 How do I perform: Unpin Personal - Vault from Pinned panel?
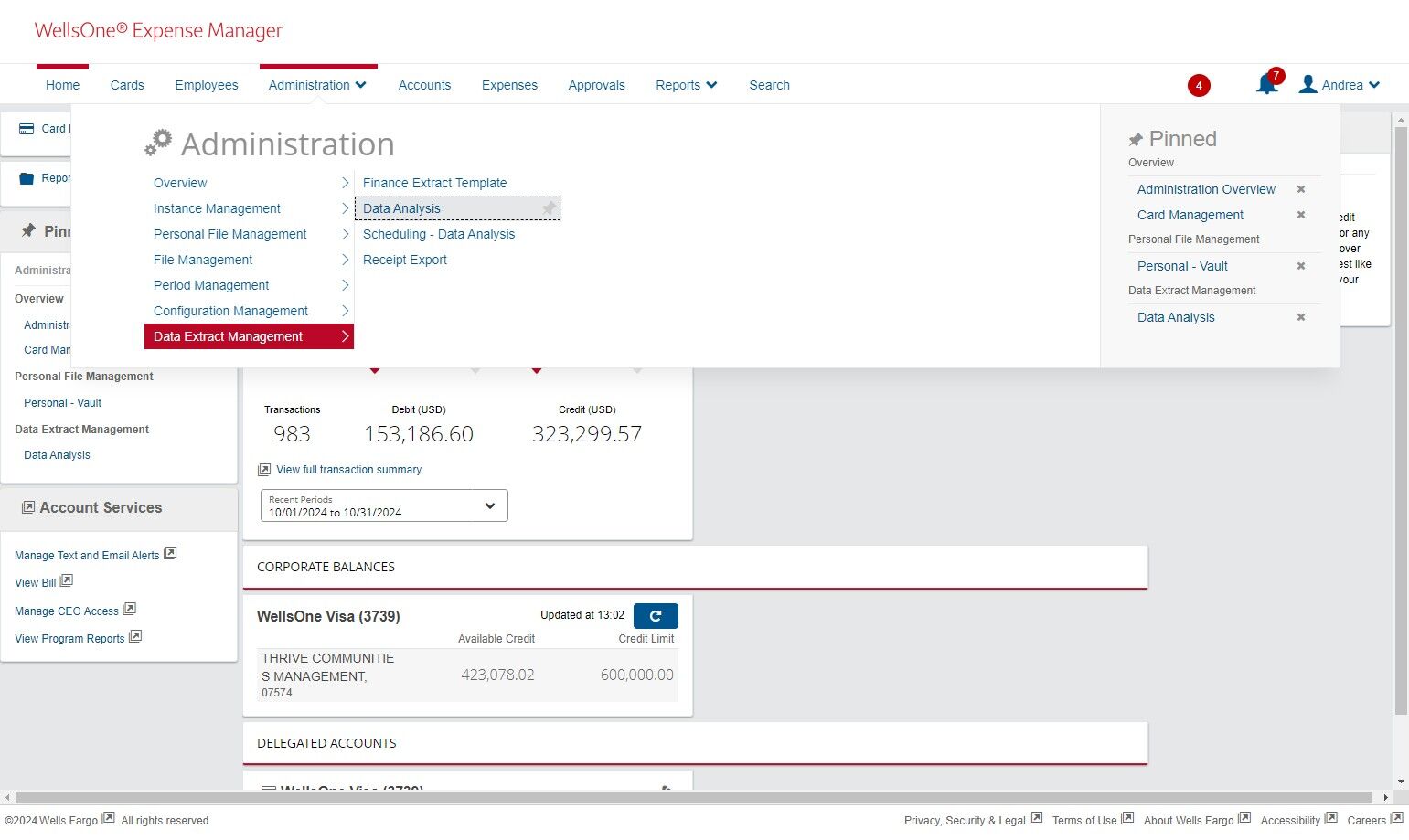tap(1301, 266)
